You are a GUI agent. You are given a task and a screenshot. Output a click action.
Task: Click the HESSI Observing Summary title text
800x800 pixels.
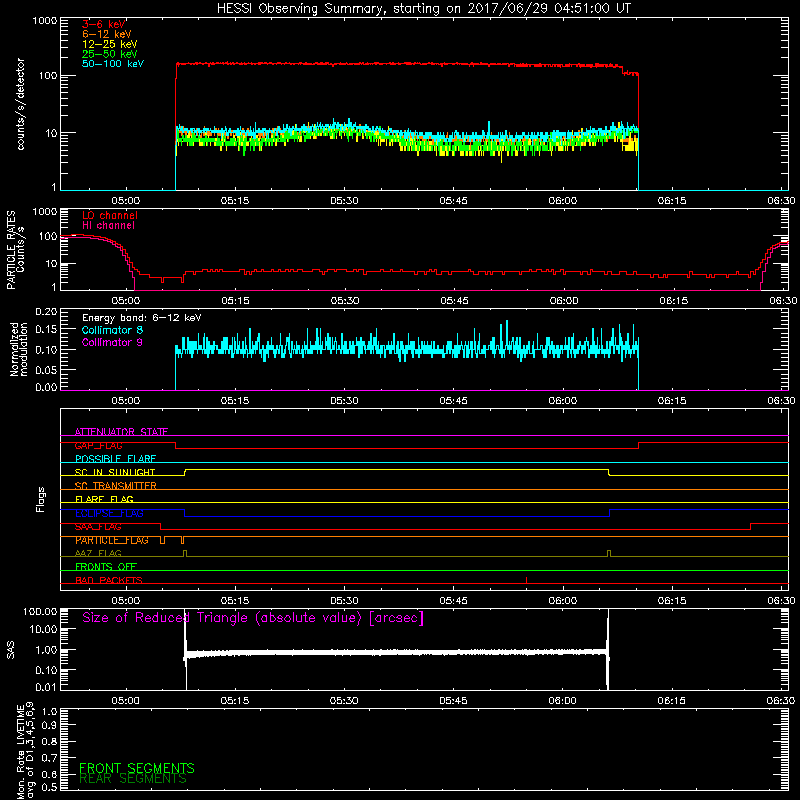coord(423,8)
